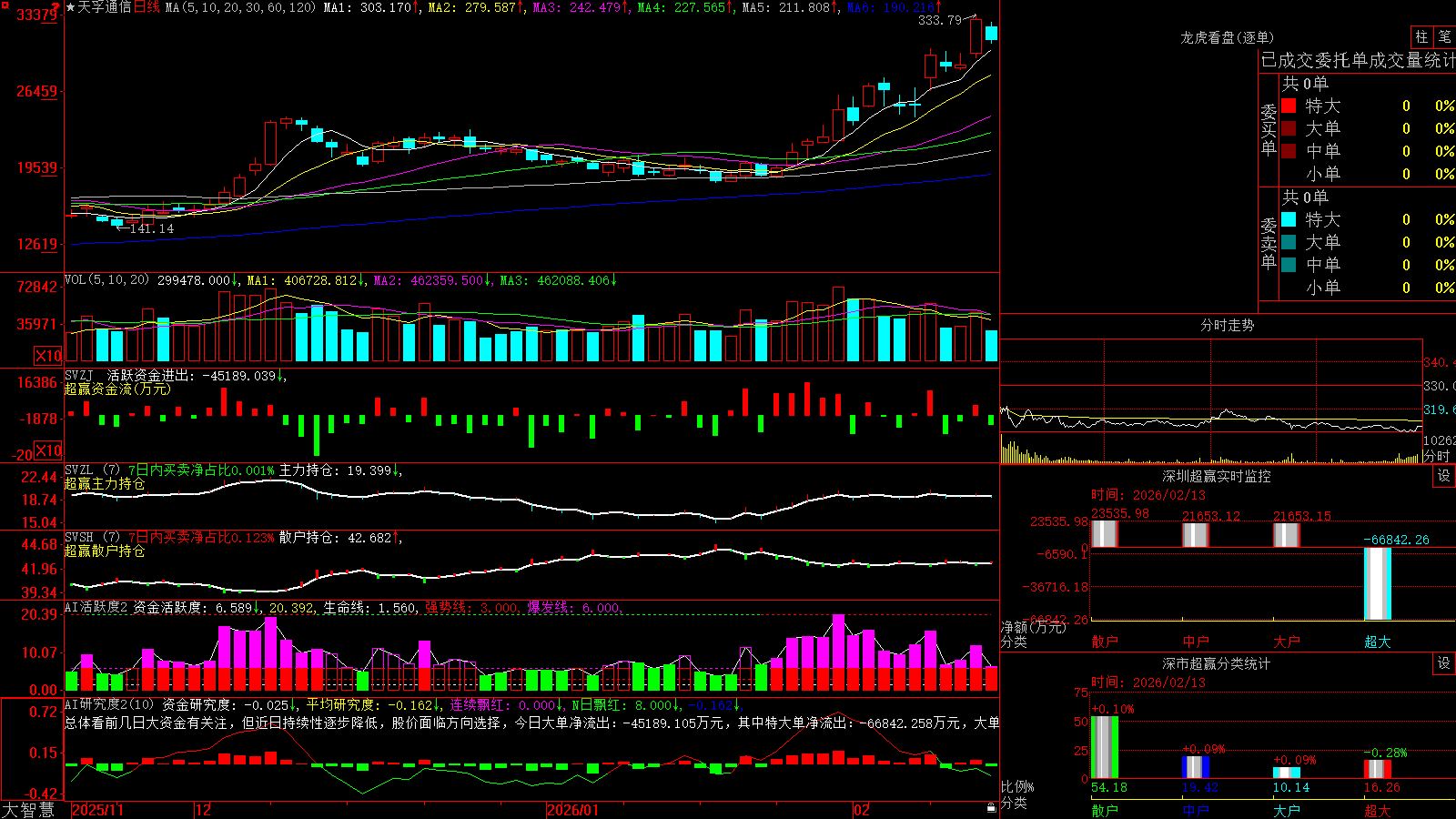Image resolution: width=1456 pixels, height=819 pixels.
Task: Click the 柱 display mode button
Action: [1421, 37]
